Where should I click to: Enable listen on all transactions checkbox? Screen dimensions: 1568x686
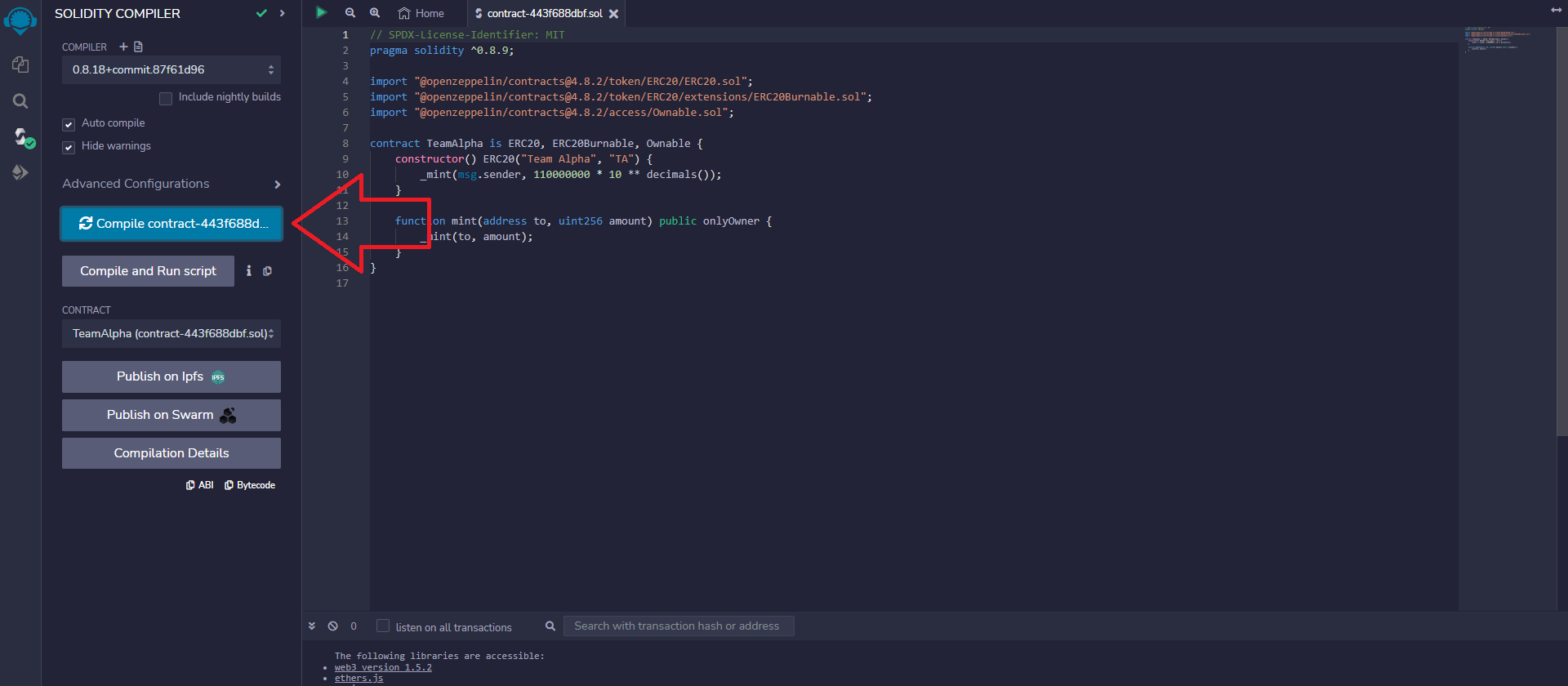pyautogui.click(x=383, y=626)
